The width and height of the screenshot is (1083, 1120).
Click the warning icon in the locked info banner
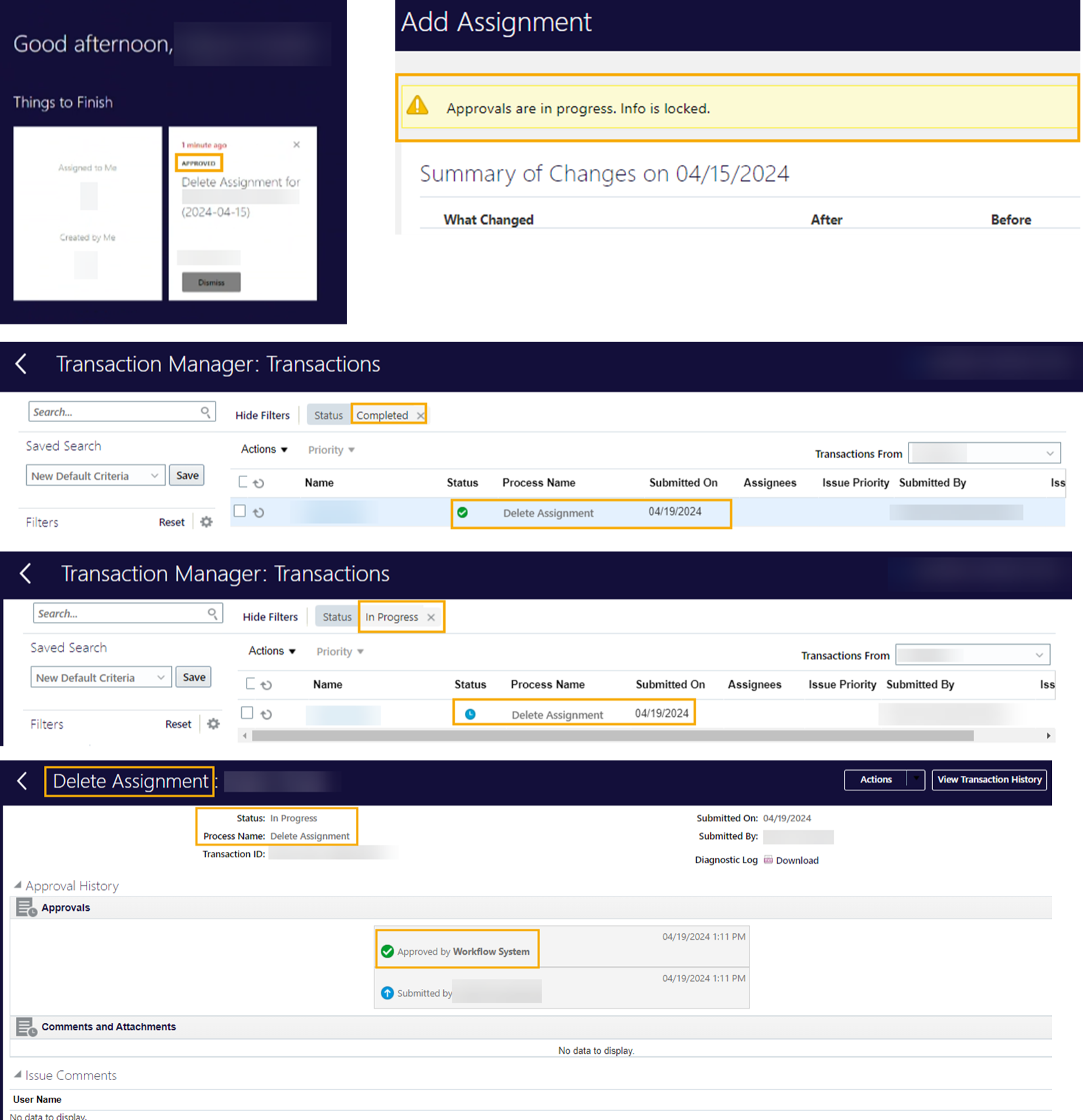[x=417, y=107]
